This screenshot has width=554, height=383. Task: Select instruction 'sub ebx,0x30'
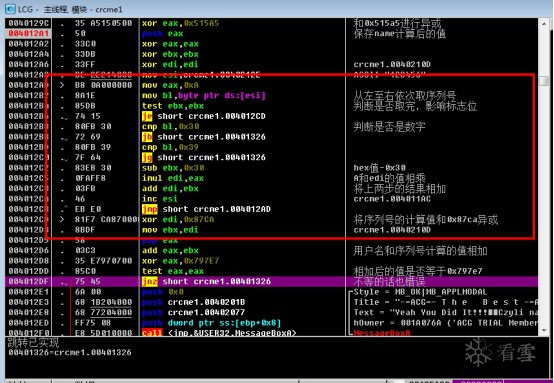[173, 168]
